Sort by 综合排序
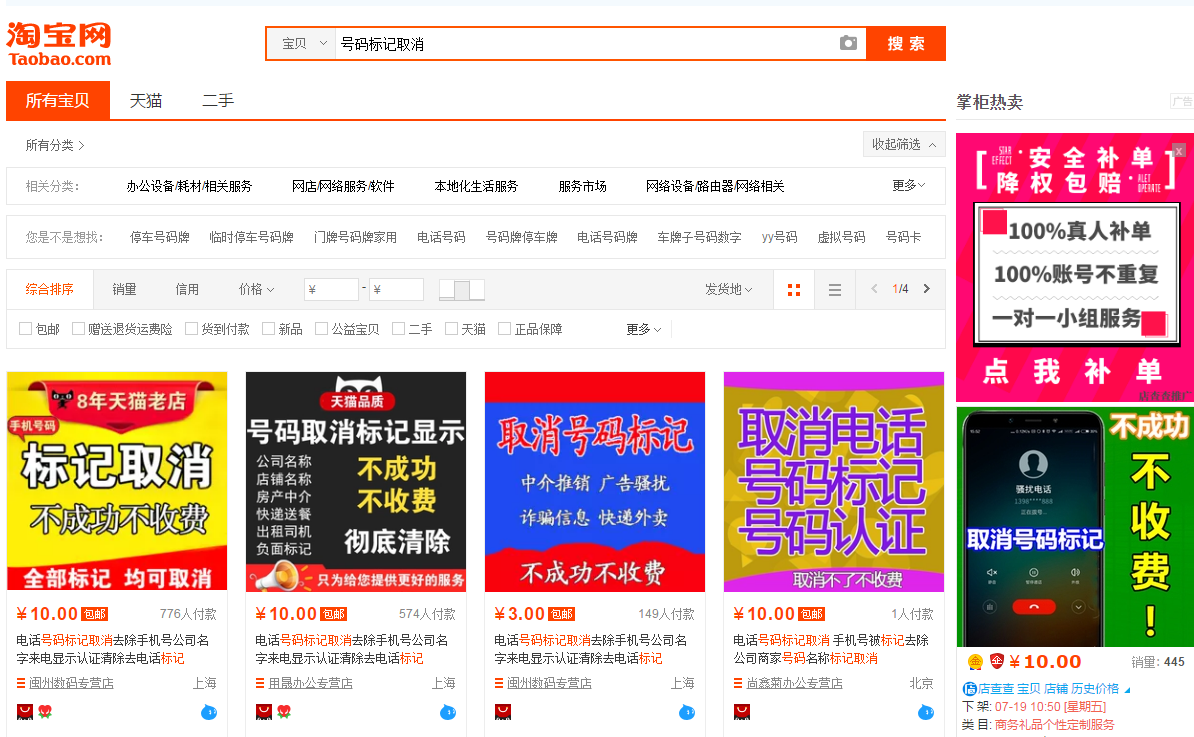This screenshot has width=1194, height=737. 49,289
